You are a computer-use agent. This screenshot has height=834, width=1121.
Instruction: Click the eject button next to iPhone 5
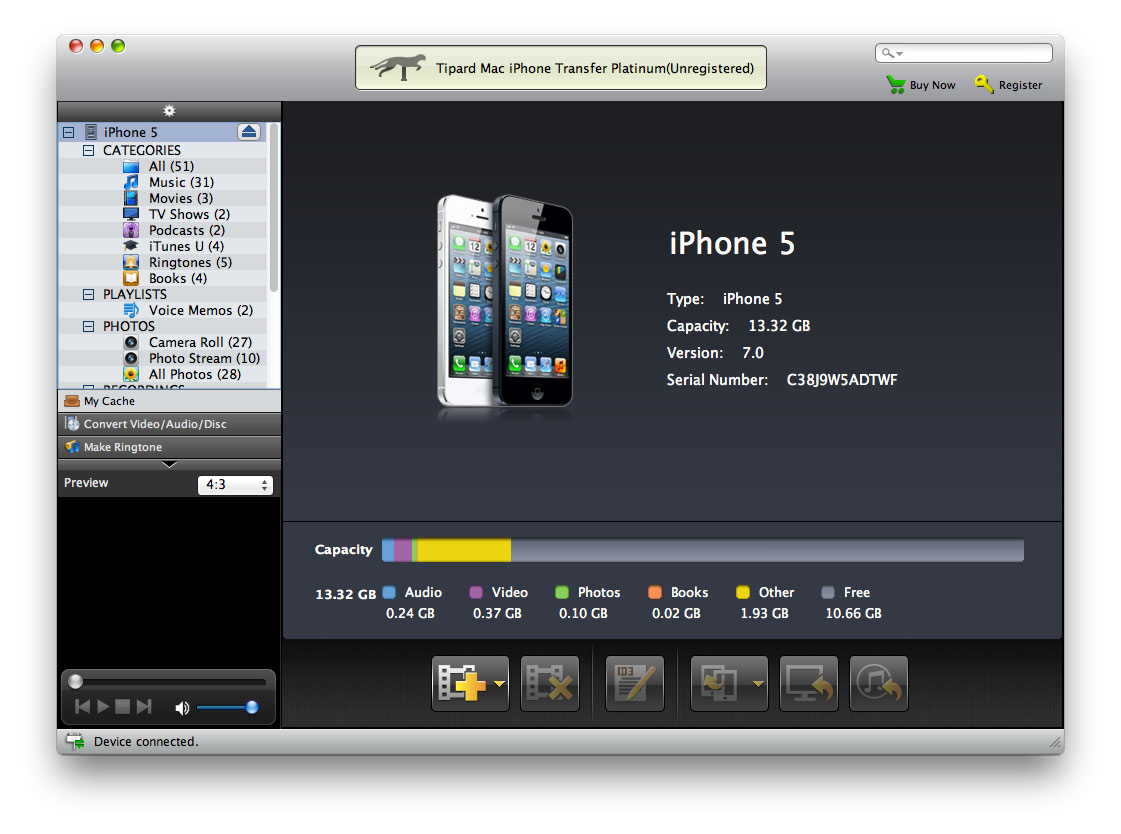tap(249, 131)
